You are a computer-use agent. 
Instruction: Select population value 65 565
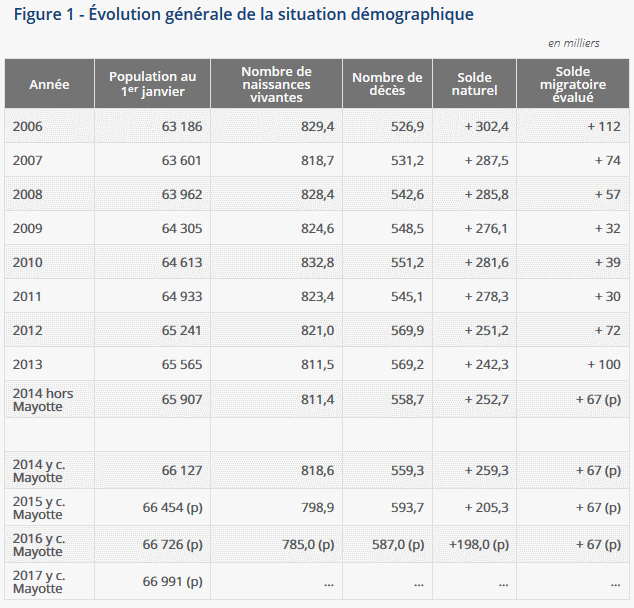coord(182,364)
